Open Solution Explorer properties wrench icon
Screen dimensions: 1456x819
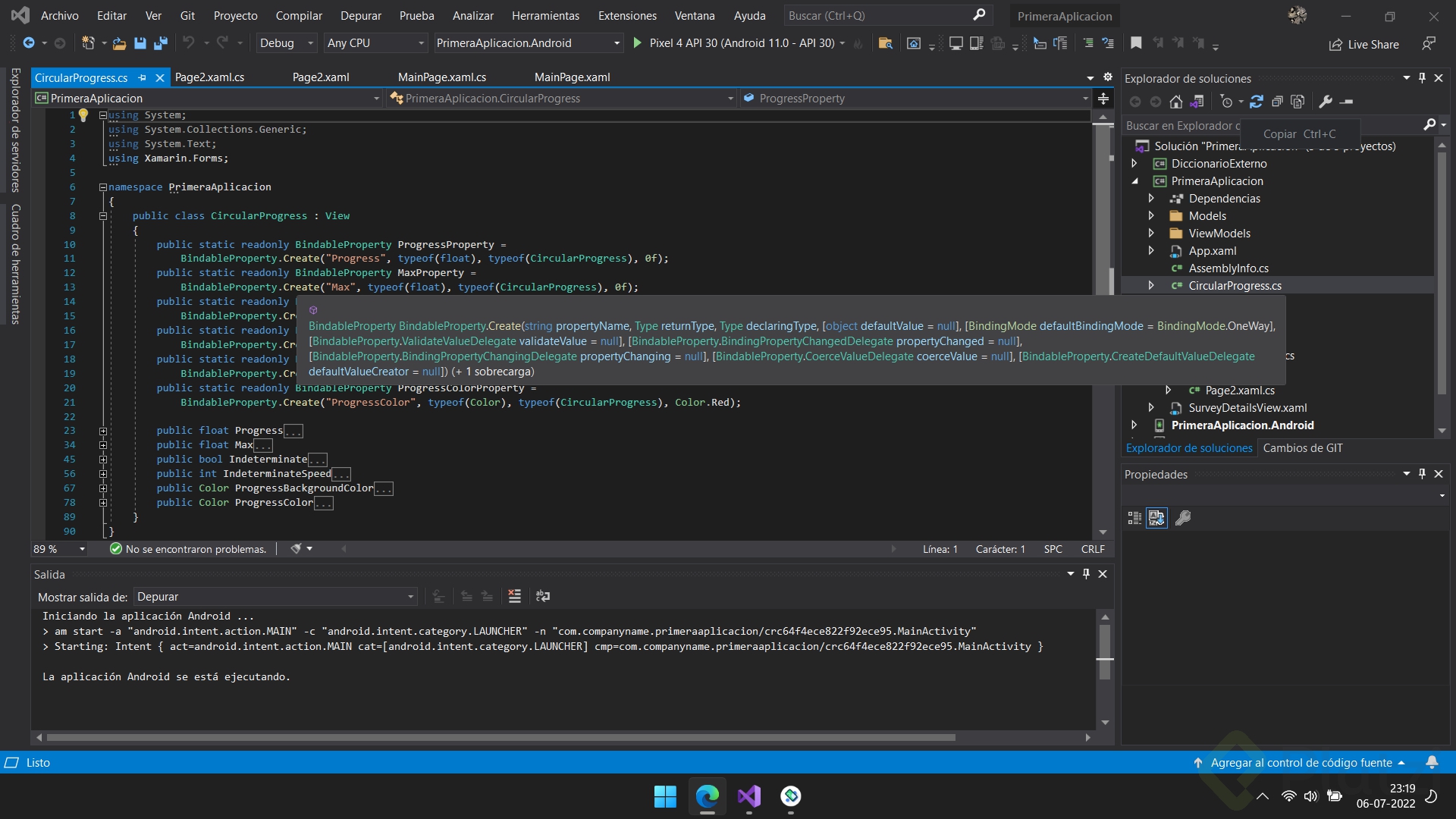1326,102
